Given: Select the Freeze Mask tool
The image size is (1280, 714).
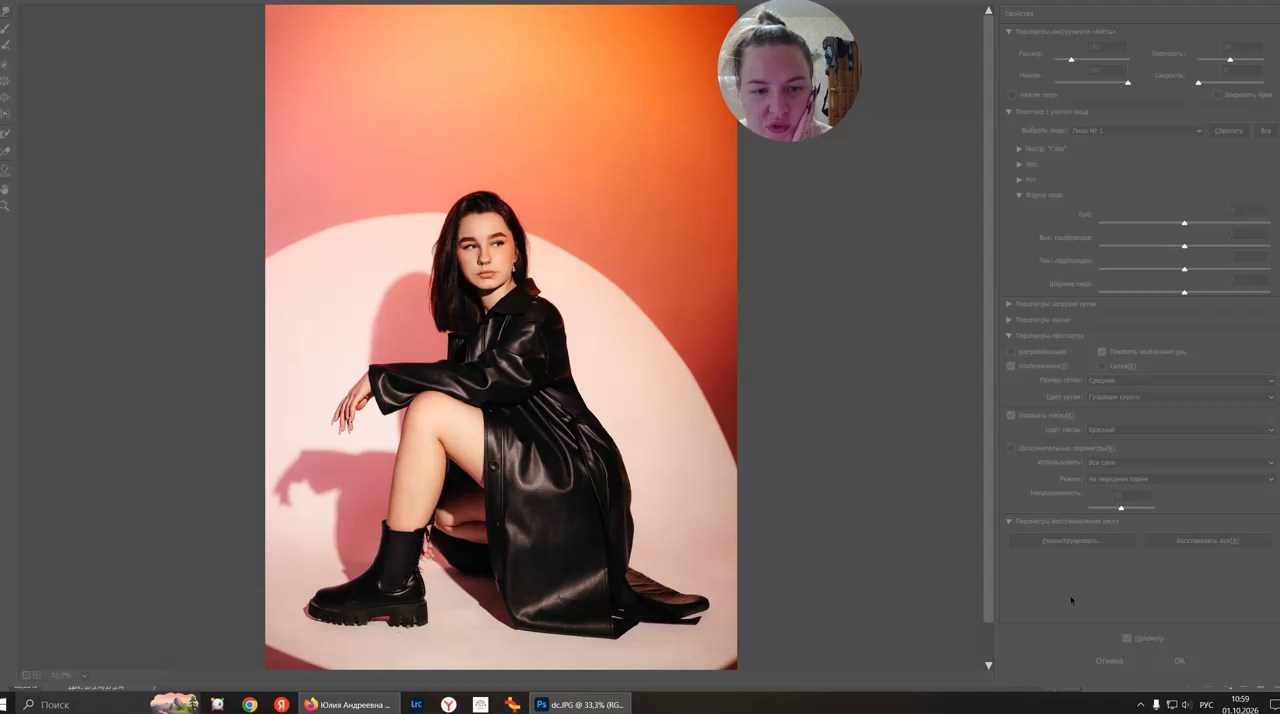Looking at the screenshot, I should click(5, 133).
